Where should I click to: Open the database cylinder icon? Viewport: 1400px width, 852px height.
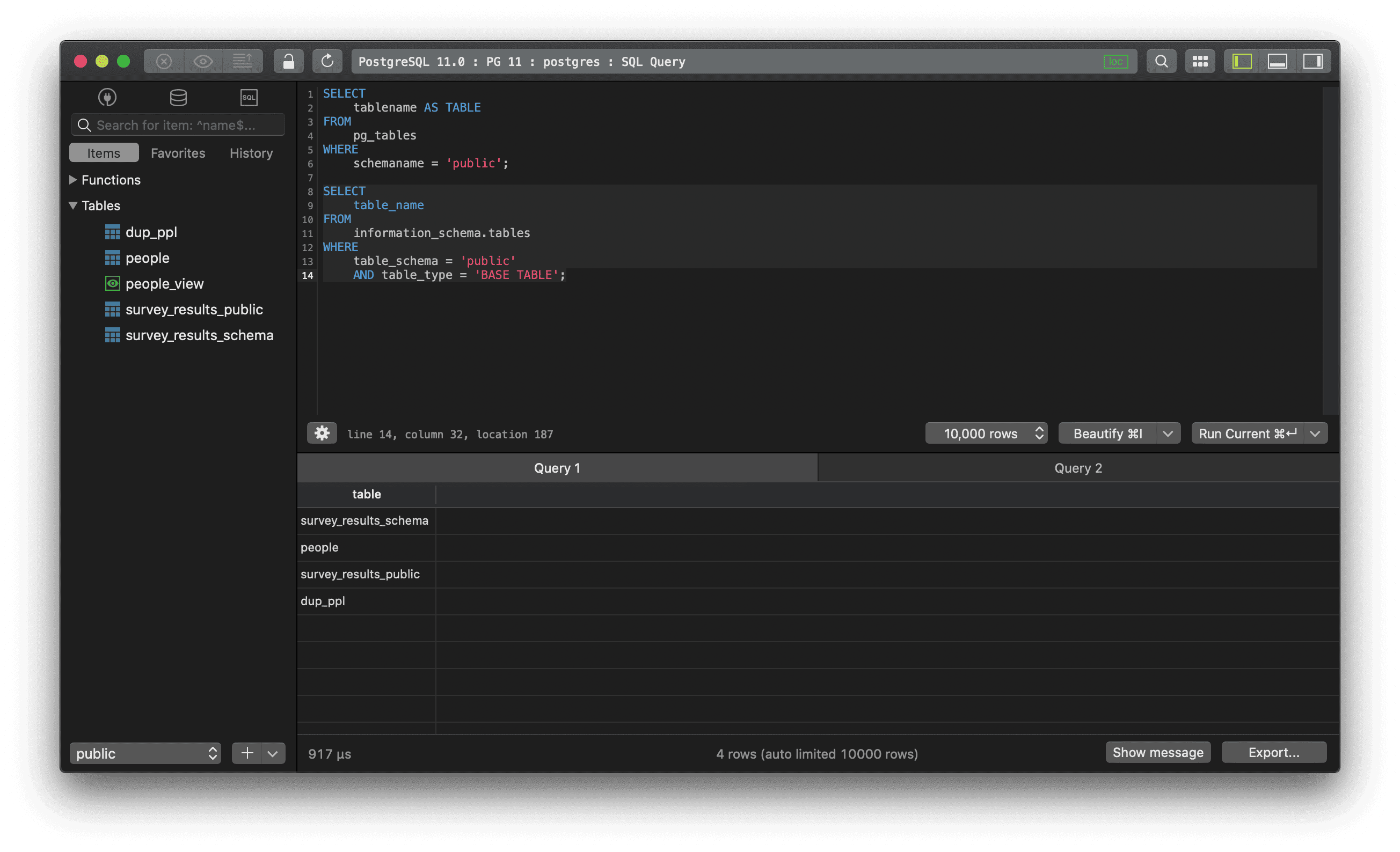(178, 97)
